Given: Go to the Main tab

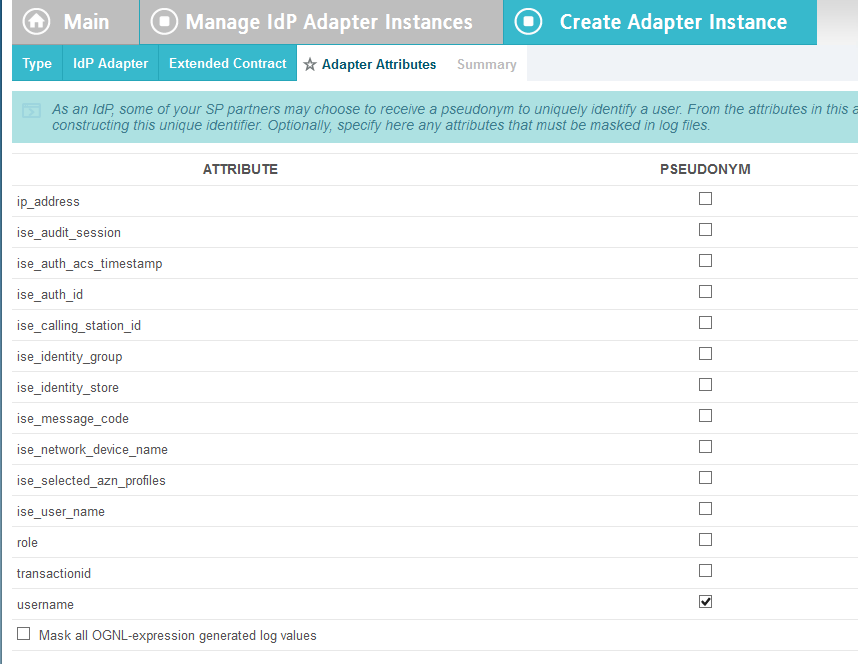Looking at the screenshot, I should [x=76, y=22].
